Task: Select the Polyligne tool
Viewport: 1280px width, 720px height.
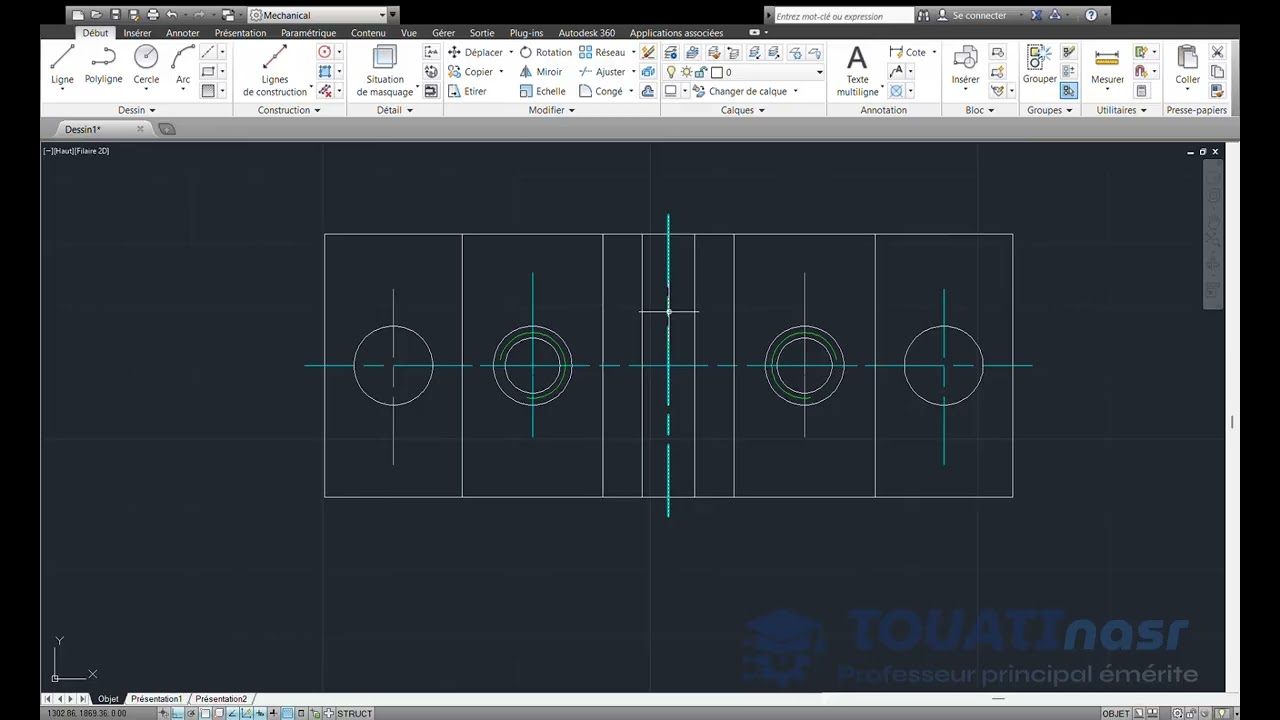Action: tap(103, 66)
